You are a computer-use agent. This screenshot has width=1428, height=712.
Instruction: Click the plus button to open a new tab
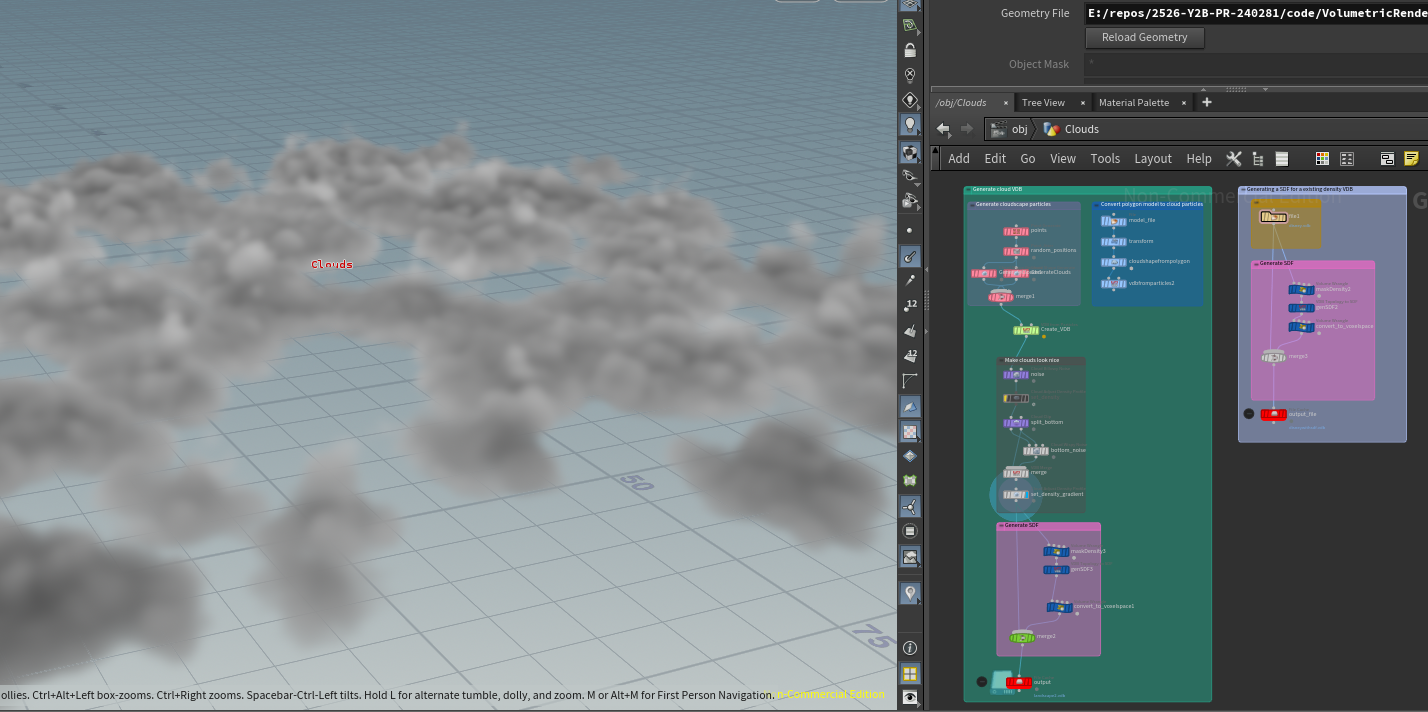pyautogui.click(x=1206, y=102)
